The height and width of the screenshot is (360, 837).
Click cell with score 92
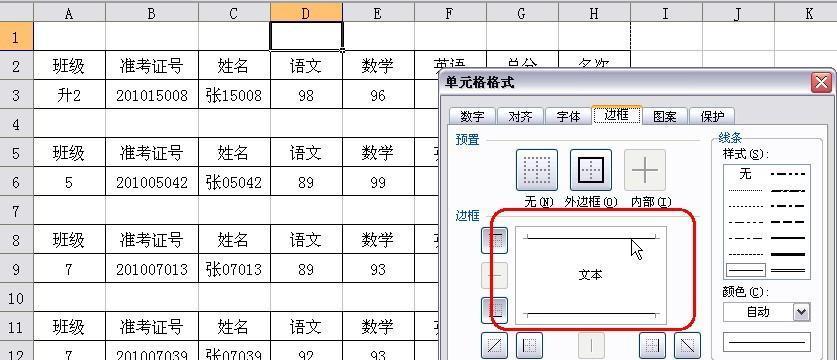pos(306,351)
